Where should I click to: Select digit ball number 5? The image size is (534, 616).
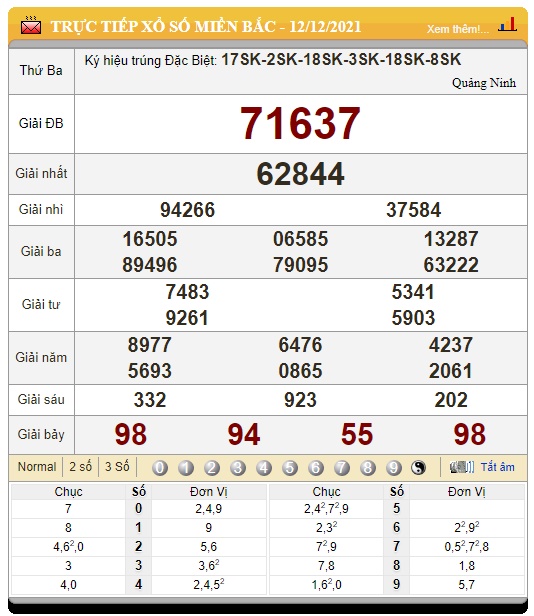(290, 468)
